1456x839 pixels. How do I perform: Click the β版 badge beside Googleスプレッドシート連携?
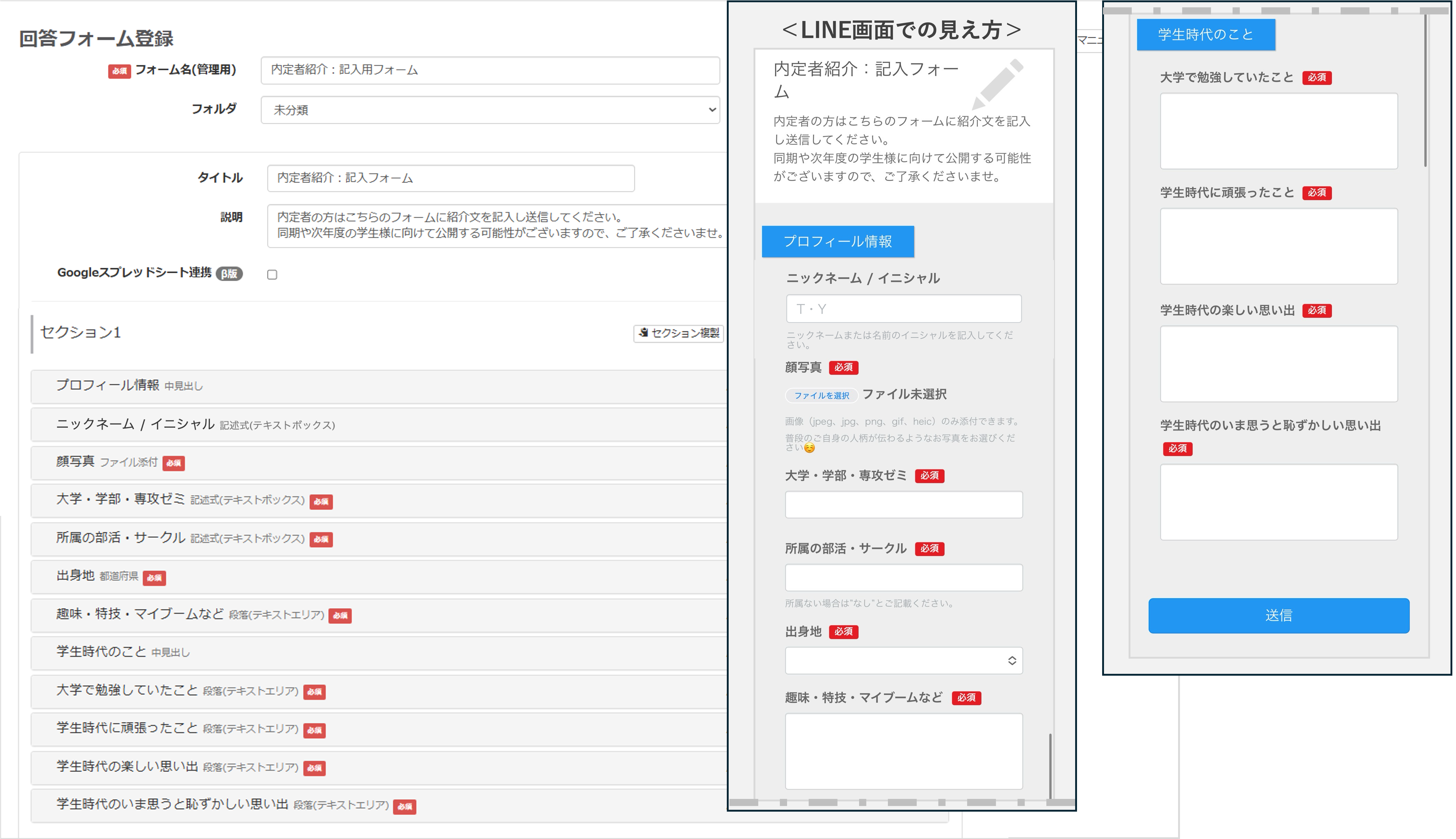pyautogui.click(x=229, y=274)
